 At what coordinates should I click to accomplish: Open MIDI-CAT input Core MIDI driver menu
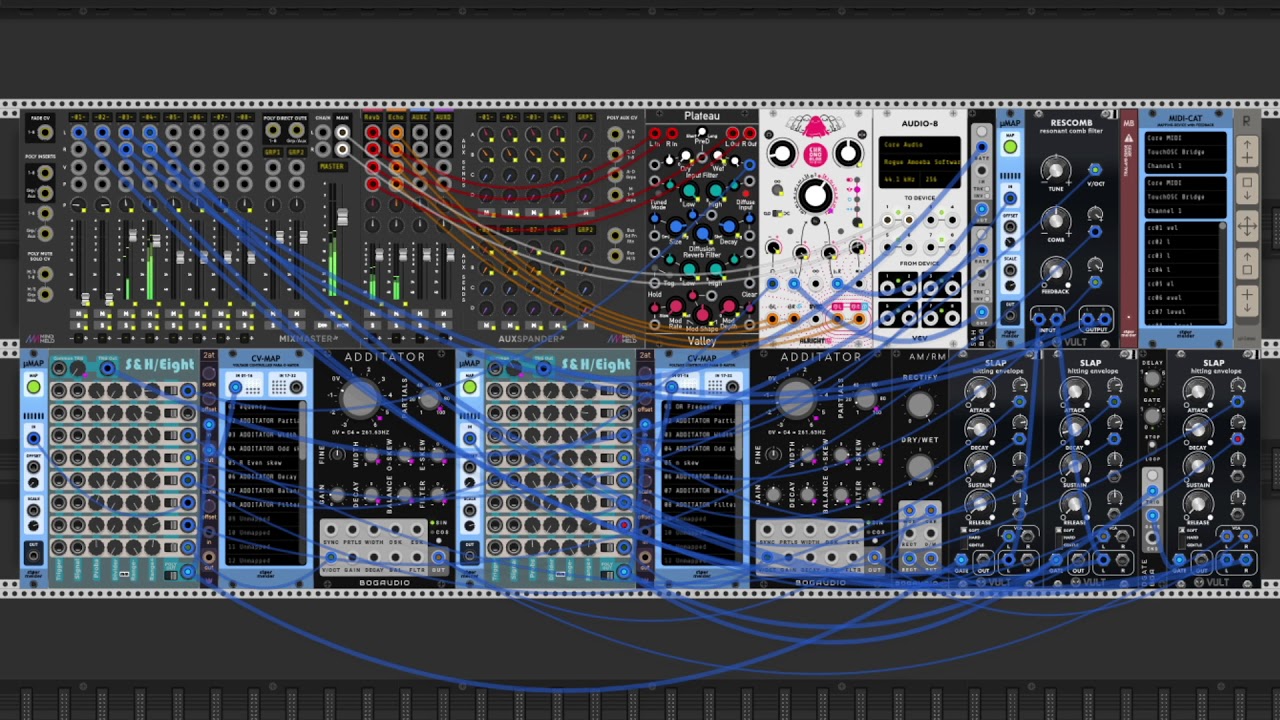coord(1185,138)
